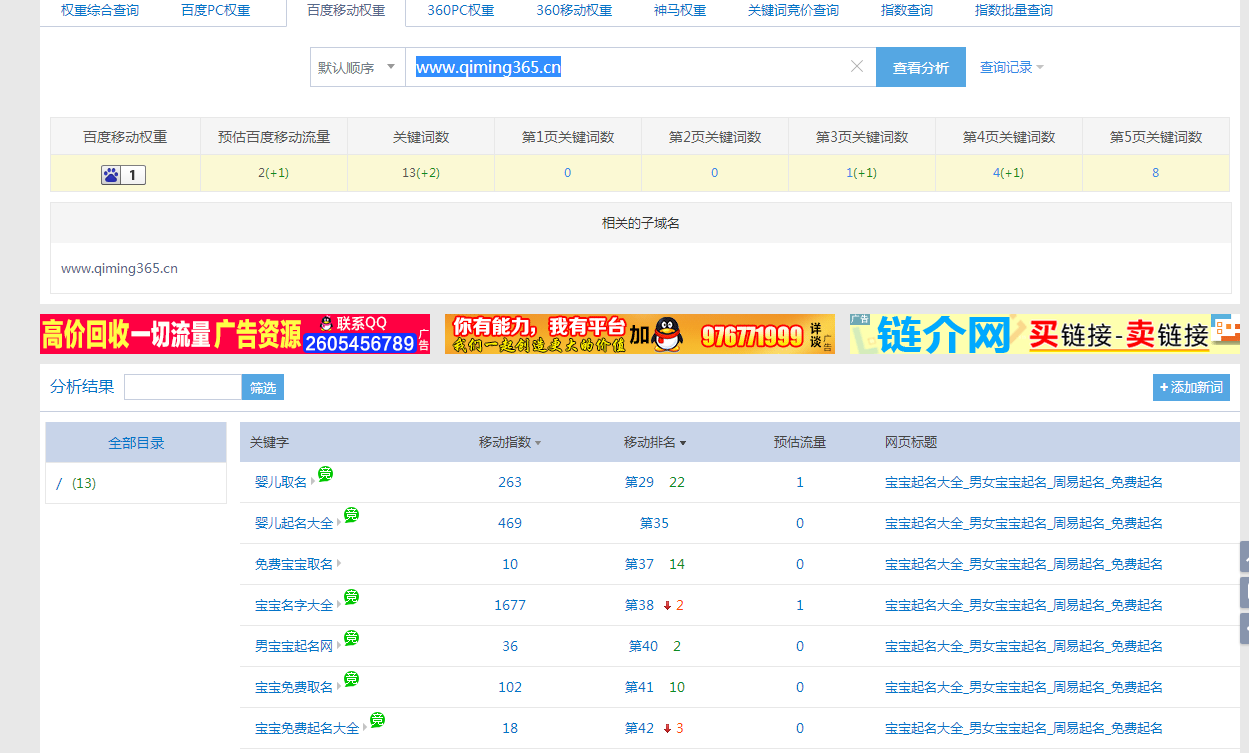Viewport: 1249px width, 753px height.
Task: Click the Baidu paw weight badge
Action: [123, 175]
